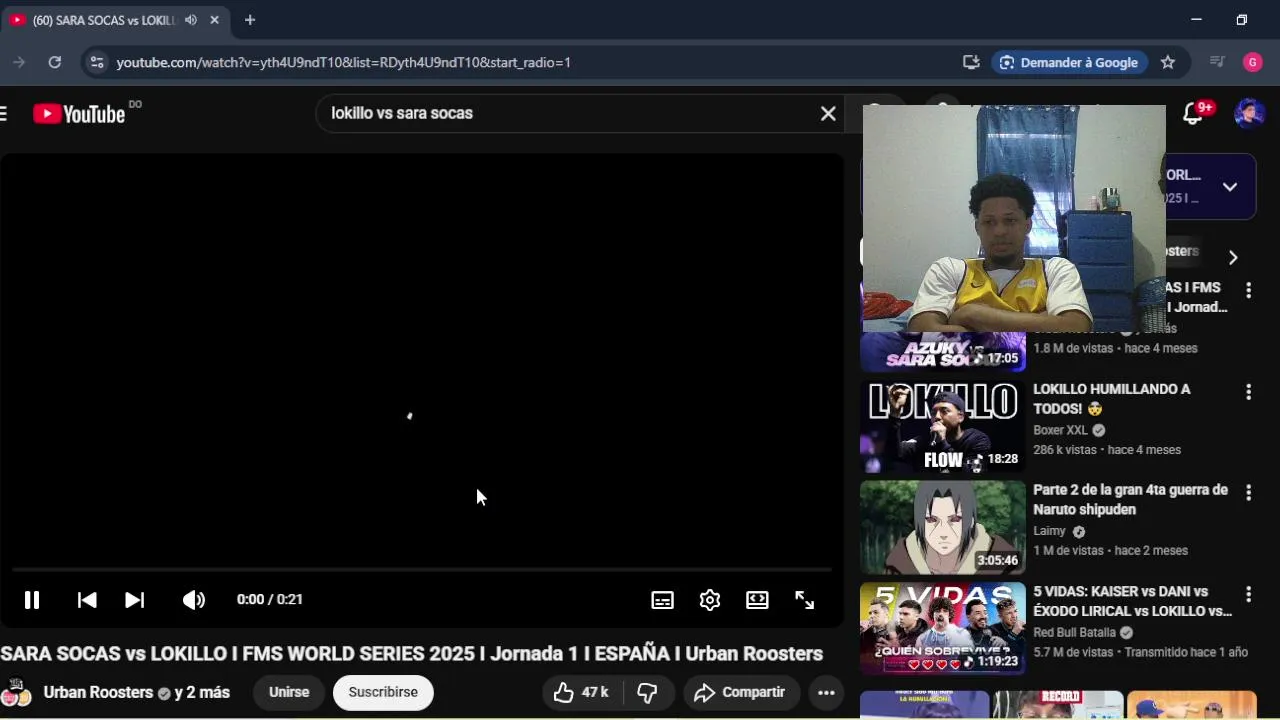
Task: View site information icon in address bar
Action: click(96, 62)
